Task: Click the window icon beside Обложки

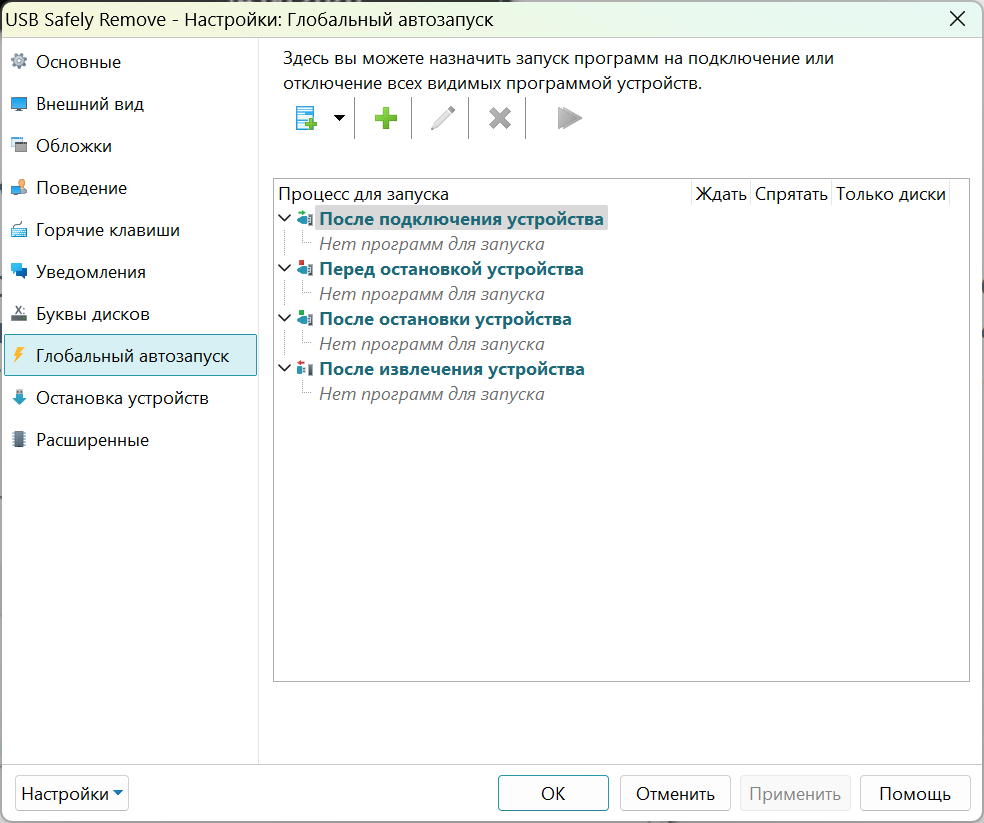Action: click(x=19, y=145)
